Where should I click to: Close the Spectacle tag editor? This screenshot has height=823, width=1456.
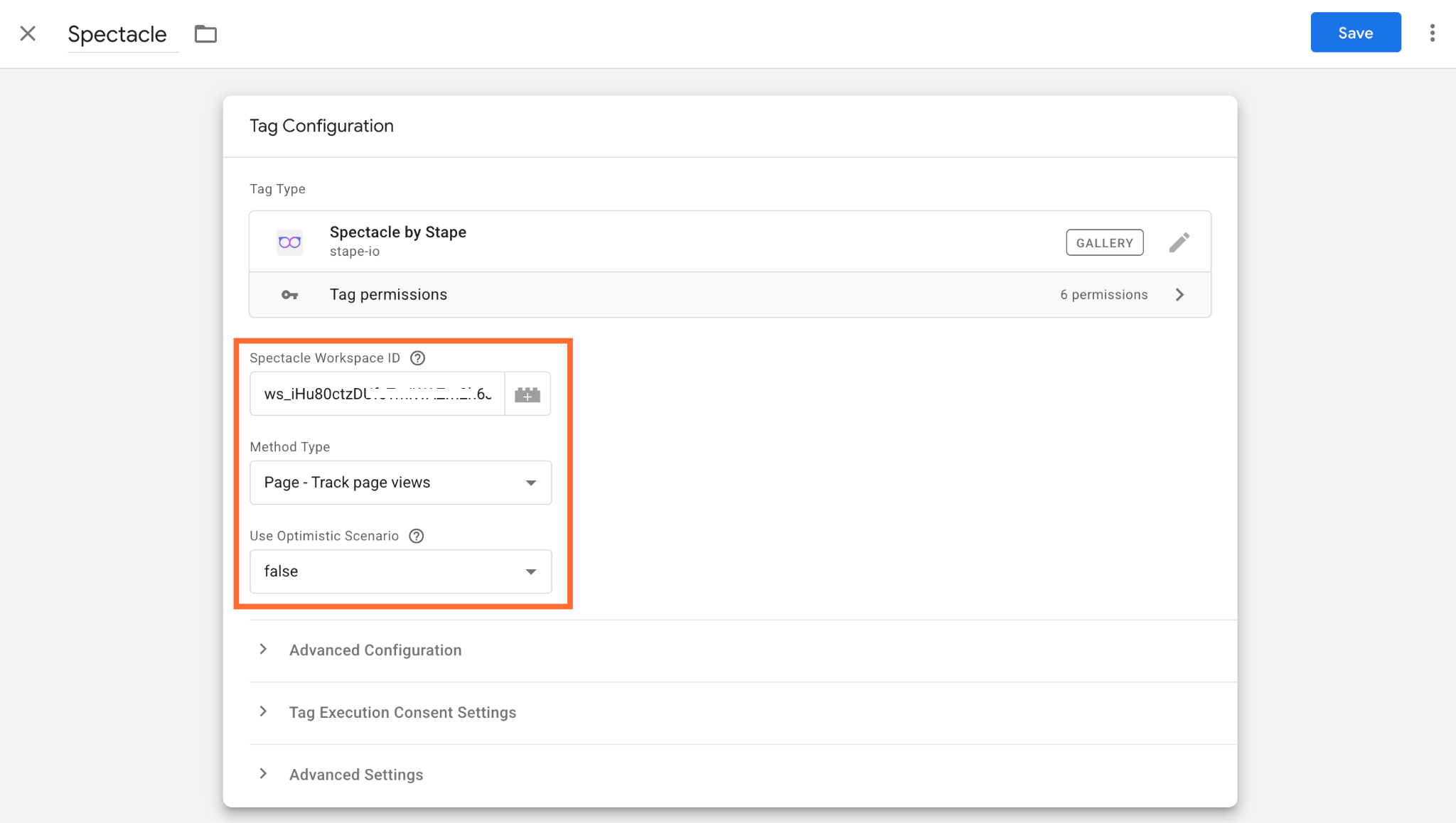(x=28, y=33)
